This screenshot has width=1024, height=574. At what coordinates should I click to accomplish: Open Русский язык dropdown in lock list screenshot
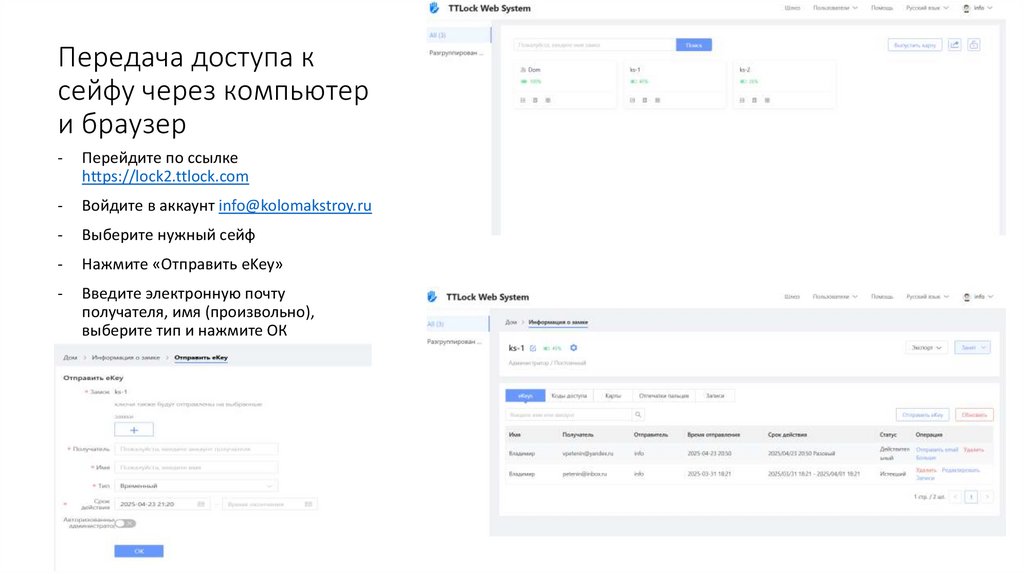coord(927,8)
